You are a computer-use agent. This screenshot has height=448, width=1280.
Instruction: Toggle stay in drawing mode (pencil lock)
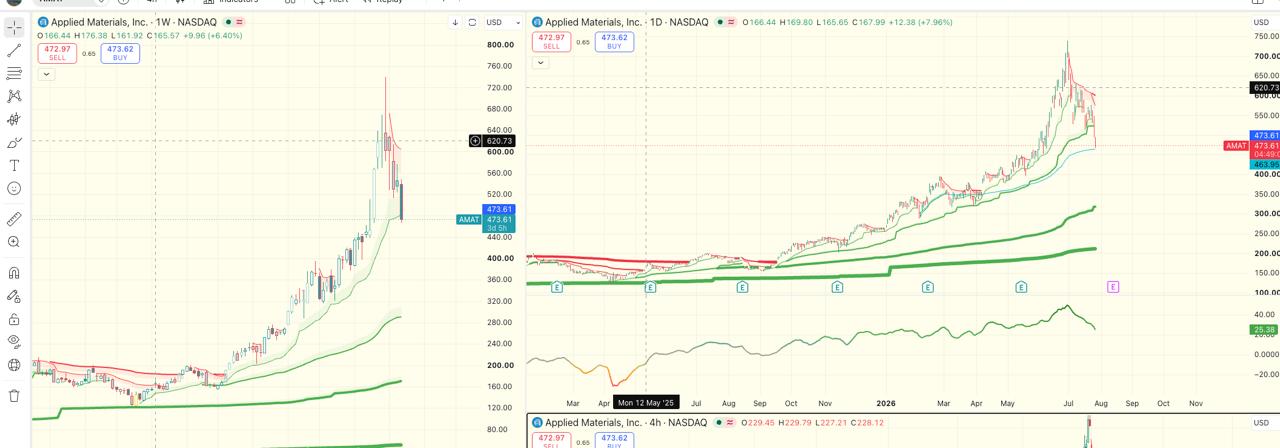click(x=14, y=296)
